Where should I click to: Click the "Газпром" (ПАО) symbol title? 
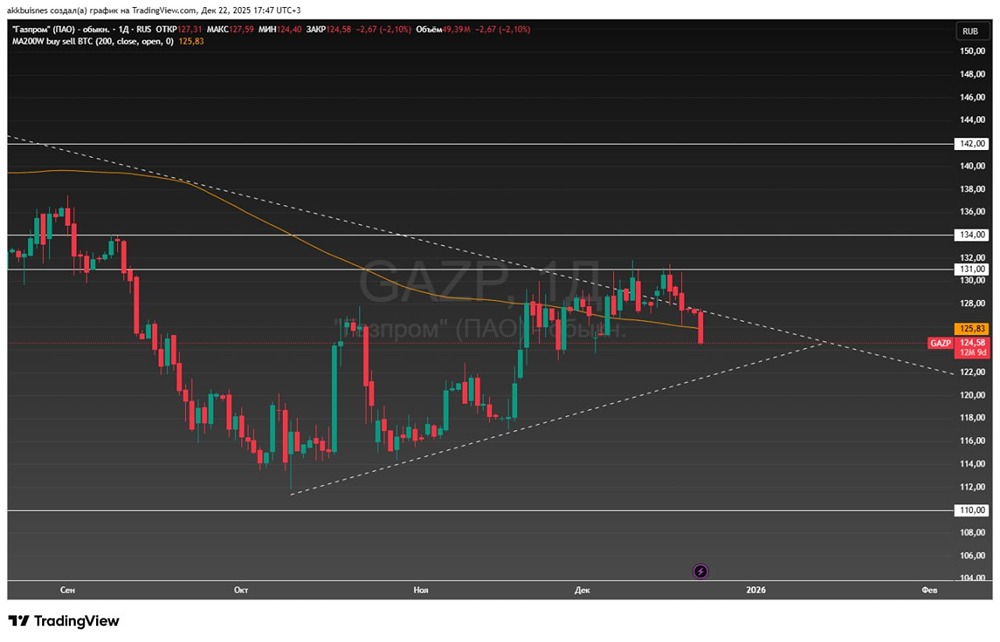pos(61,29)
